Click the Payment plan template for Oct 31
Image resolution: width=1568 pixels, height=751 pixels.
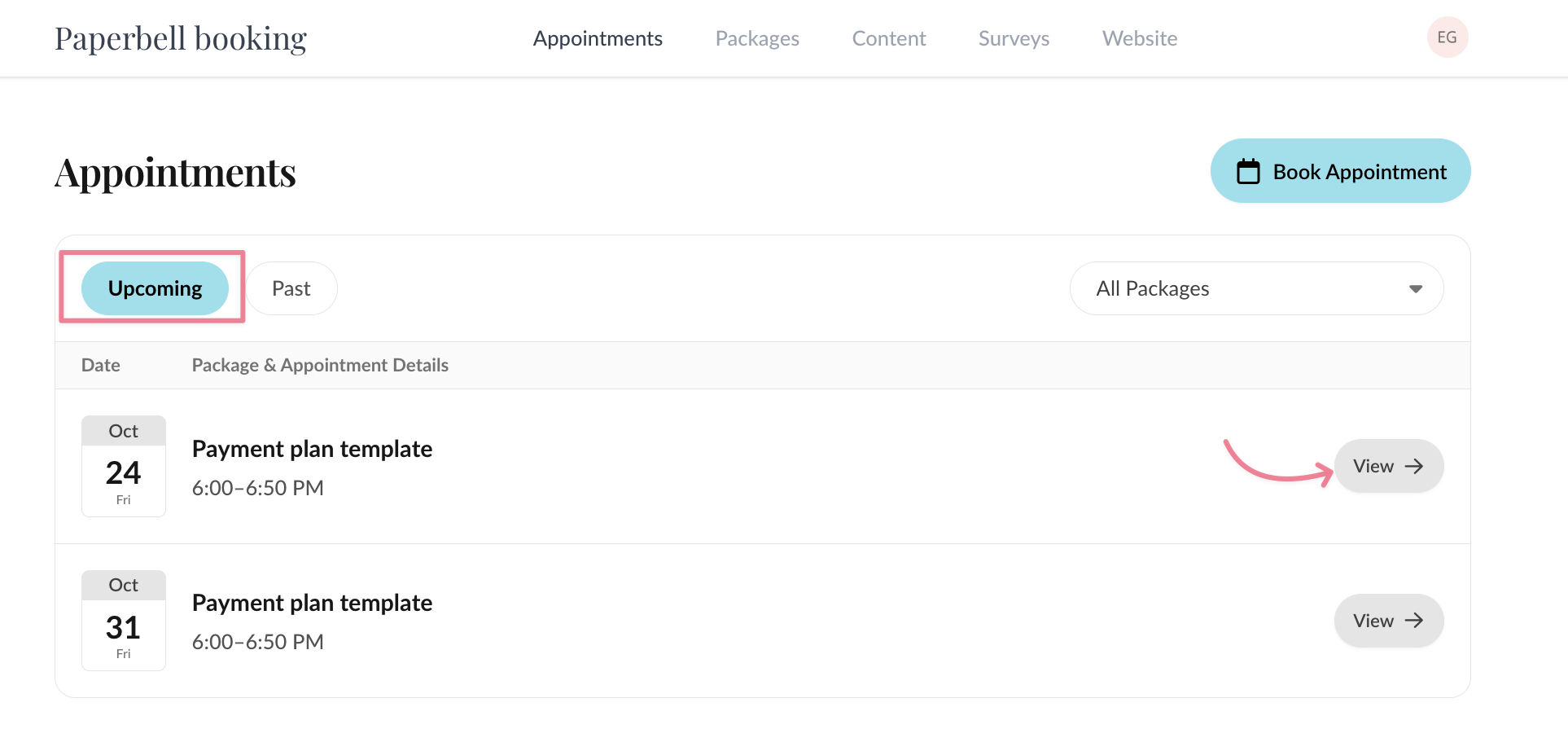click(312, 604)
